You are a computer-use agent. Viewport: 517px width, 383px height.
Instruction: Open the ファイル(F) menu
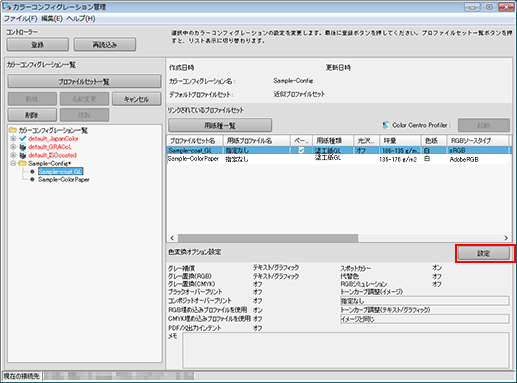pyautogui.click(x=20, y=19)
